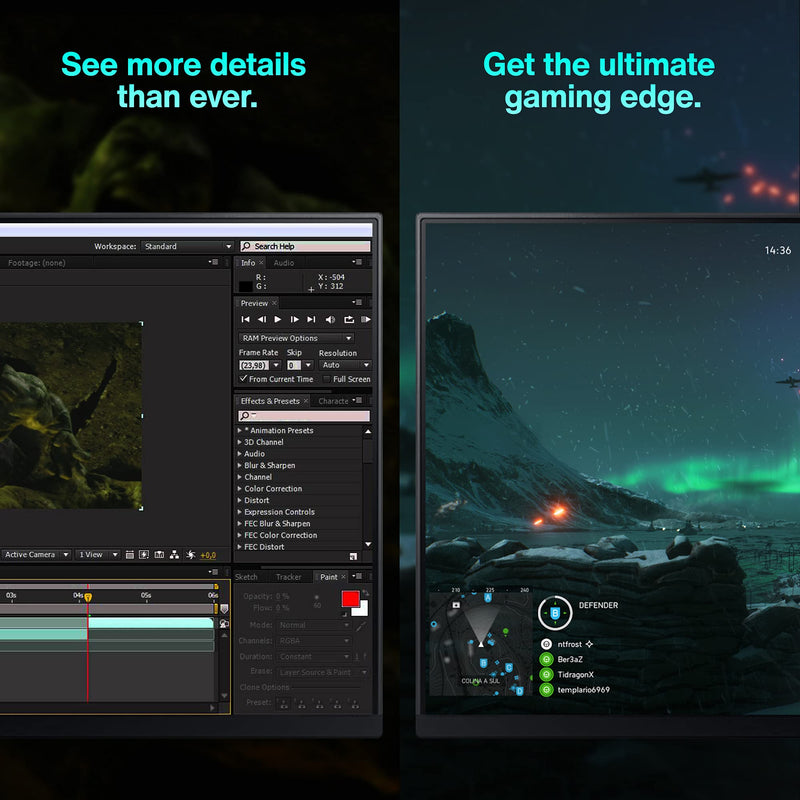800x800 pixels.
Task: Step forward one frame in Preview
Action: tap(294, 319)
